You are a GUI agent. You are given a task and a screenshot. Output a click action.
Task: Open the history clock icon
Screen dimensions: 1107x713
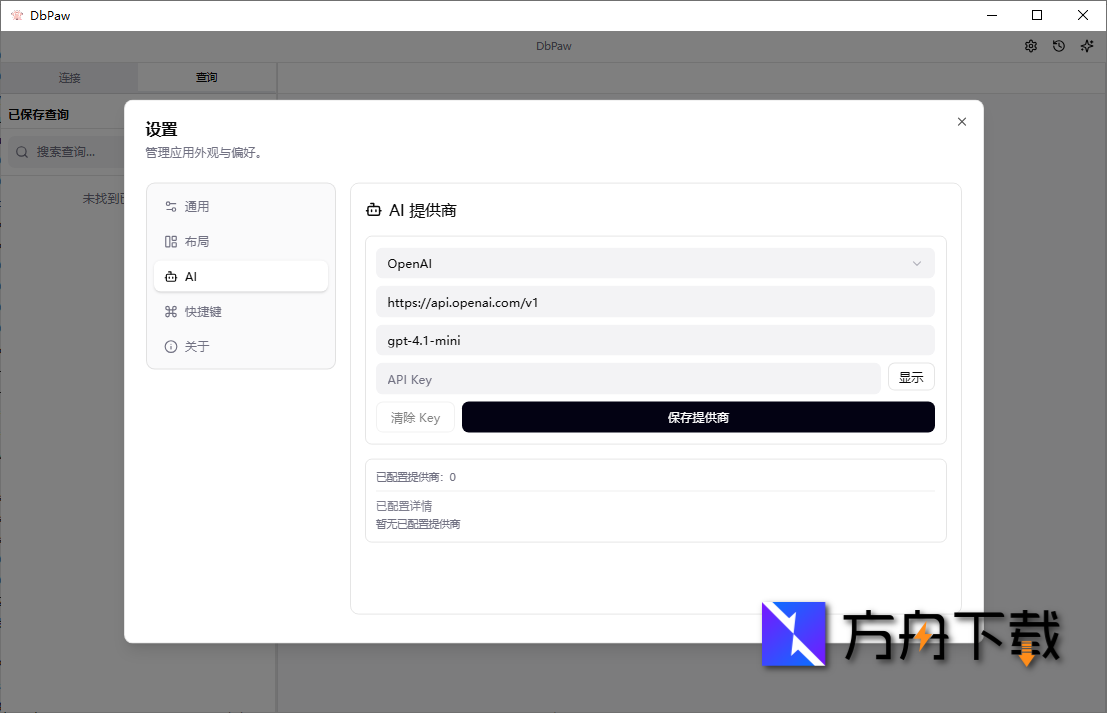coord(1059,46)
